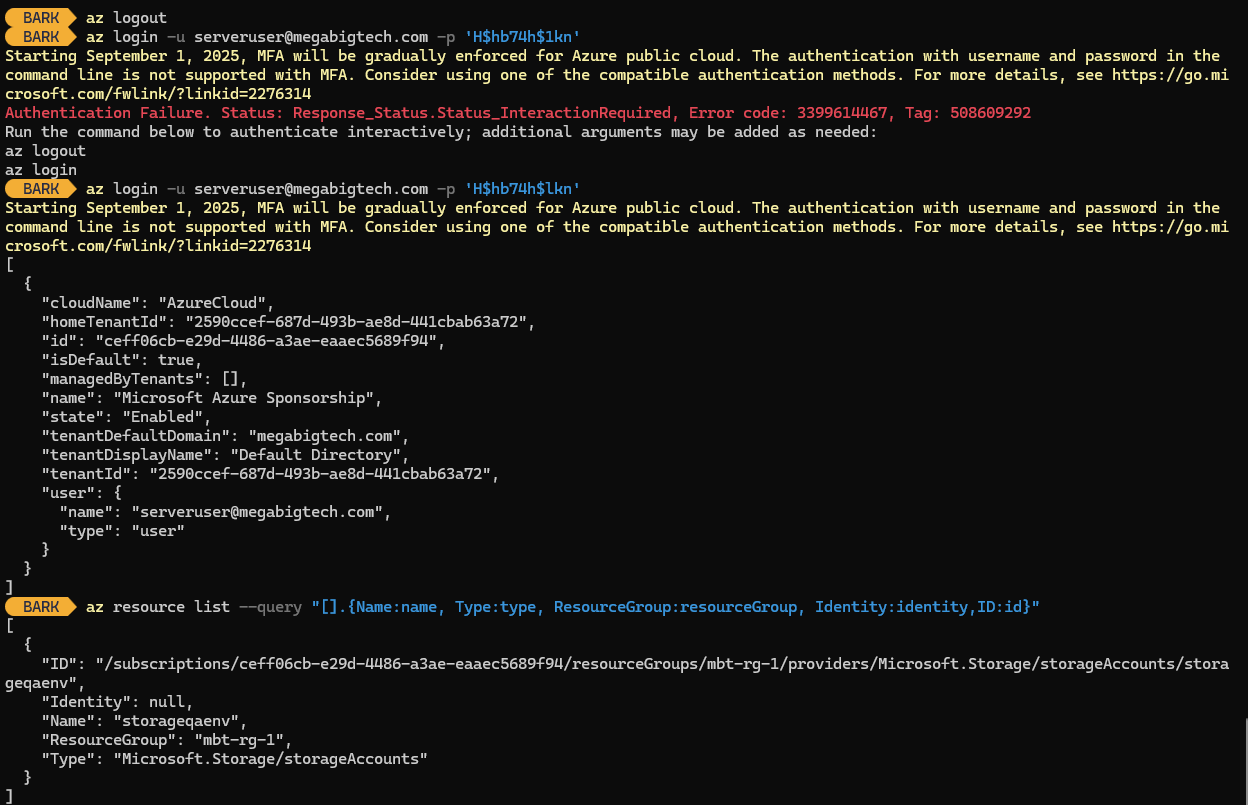
Task: Click the BARK badge beside az resource list
Action: [40, 606]
